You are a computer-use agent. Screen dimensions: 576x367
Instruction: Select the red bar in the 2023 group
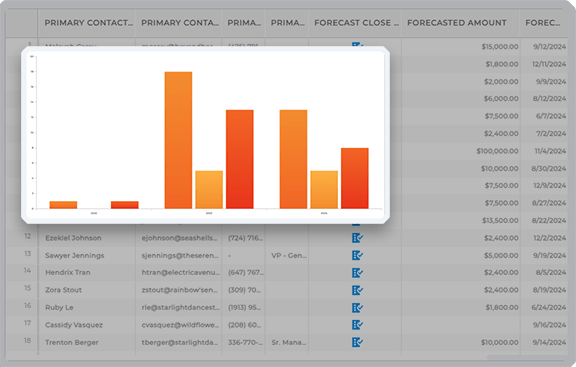tap(240, 159)
